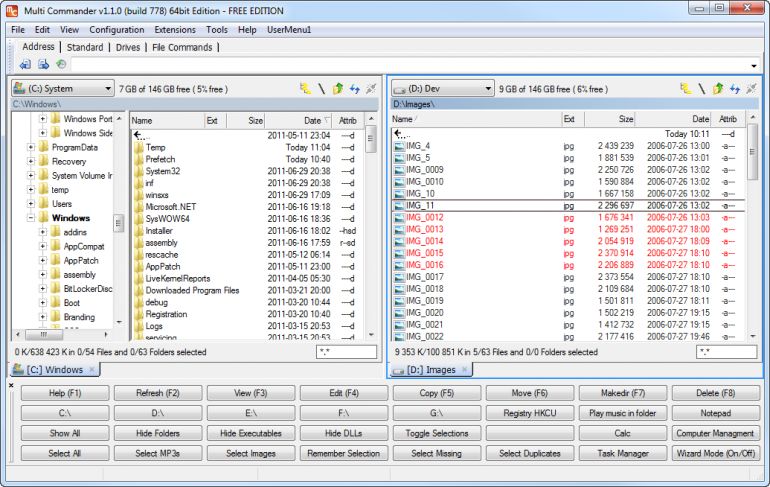Click the address bar back arrow icon
770x487 pixels.
click(25, 65)
